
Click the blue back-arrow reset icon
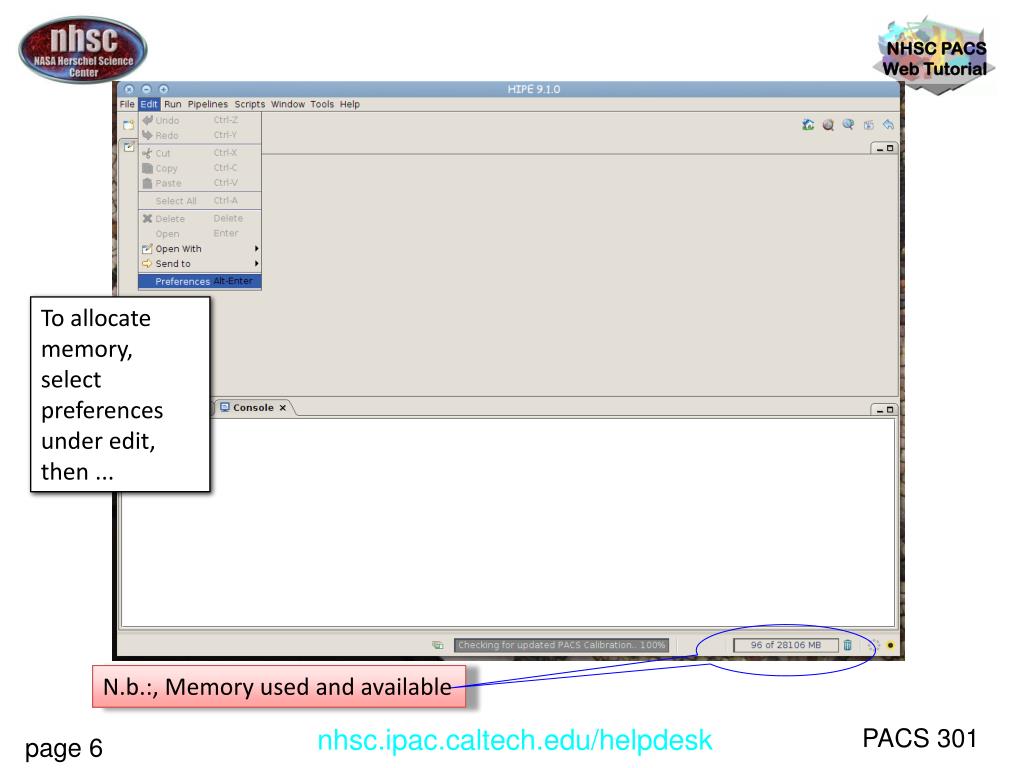[888, 124]
